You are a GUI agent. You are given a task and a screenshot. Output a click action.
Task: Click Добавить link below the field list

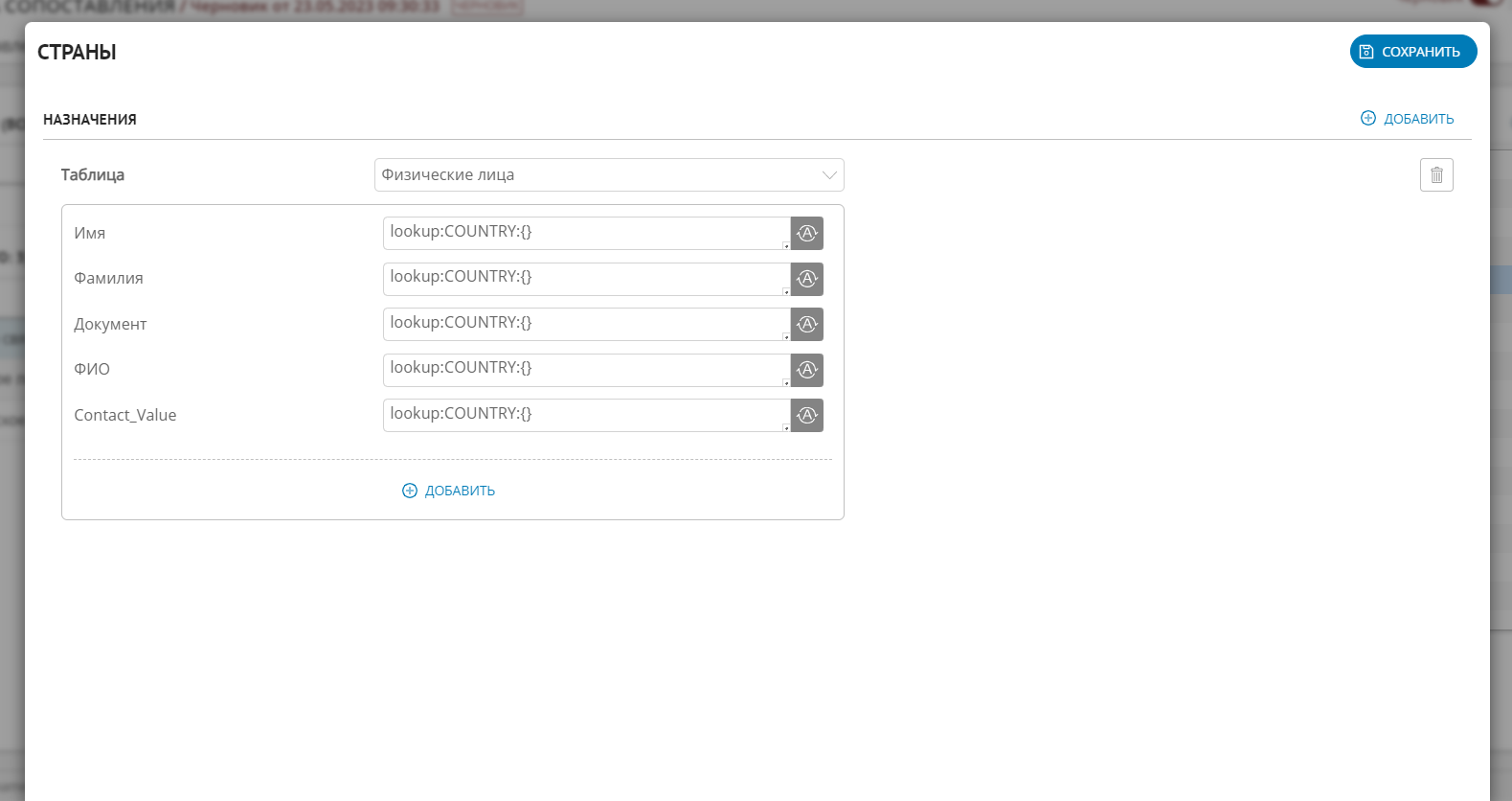pyautogui.click(x=448, y=491)
